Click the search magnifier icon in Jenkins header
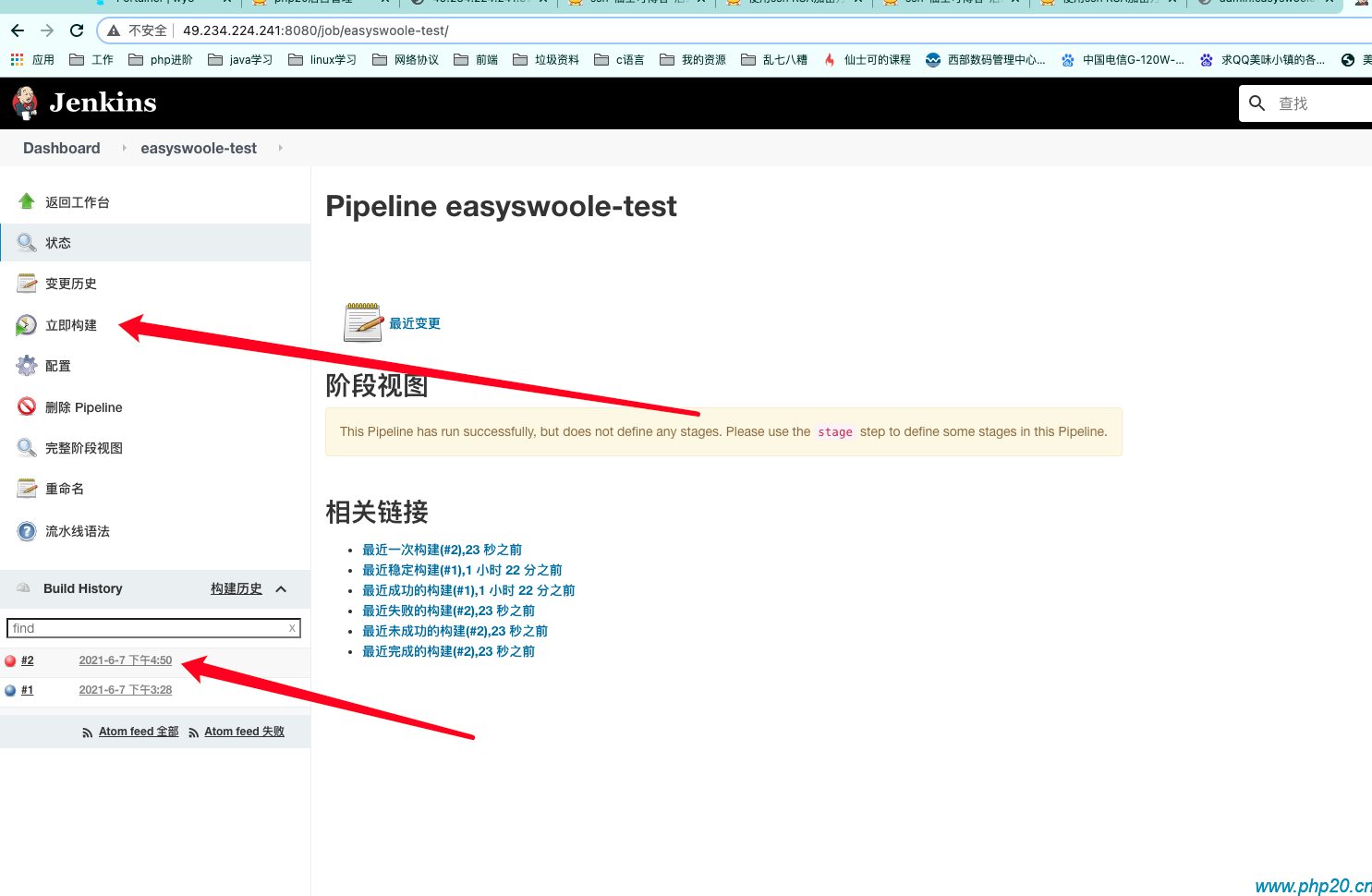 tap(1257, 103)
